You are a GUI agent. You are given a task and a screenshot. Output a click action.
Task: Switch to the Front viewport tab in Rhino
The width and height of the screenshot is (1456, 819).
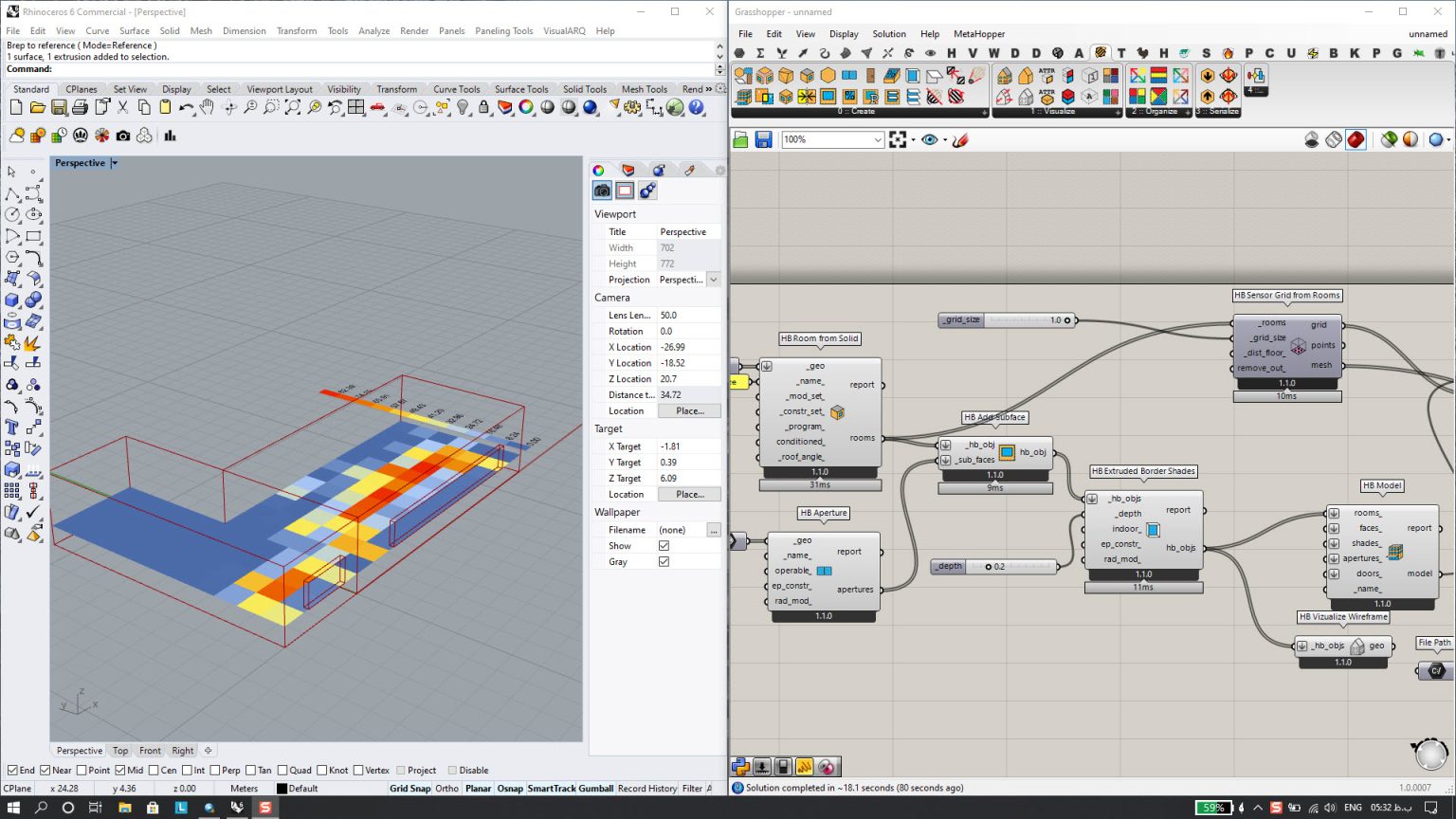point(150,750)
